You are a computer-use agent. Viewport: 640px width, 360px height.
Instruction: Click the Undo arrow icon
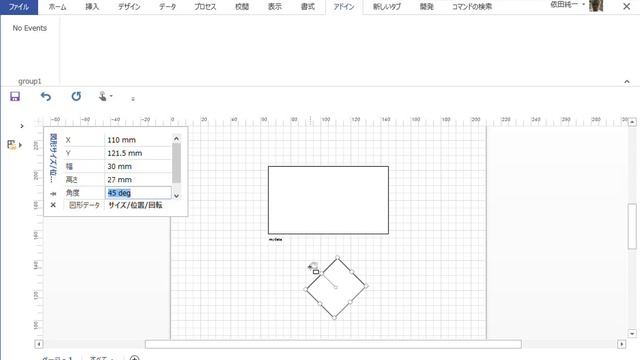pos(46,96)
